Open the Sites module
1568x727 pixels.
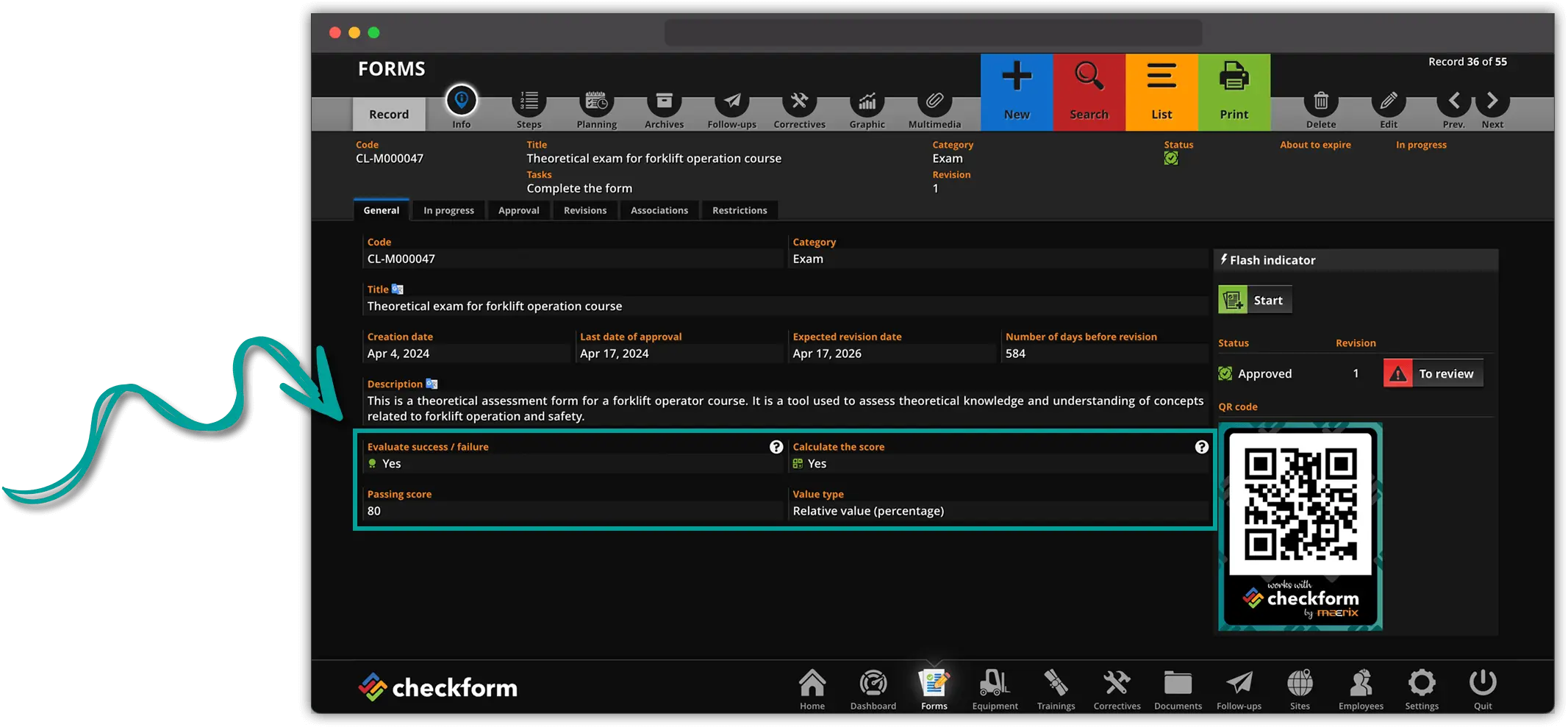point(1300,690)
